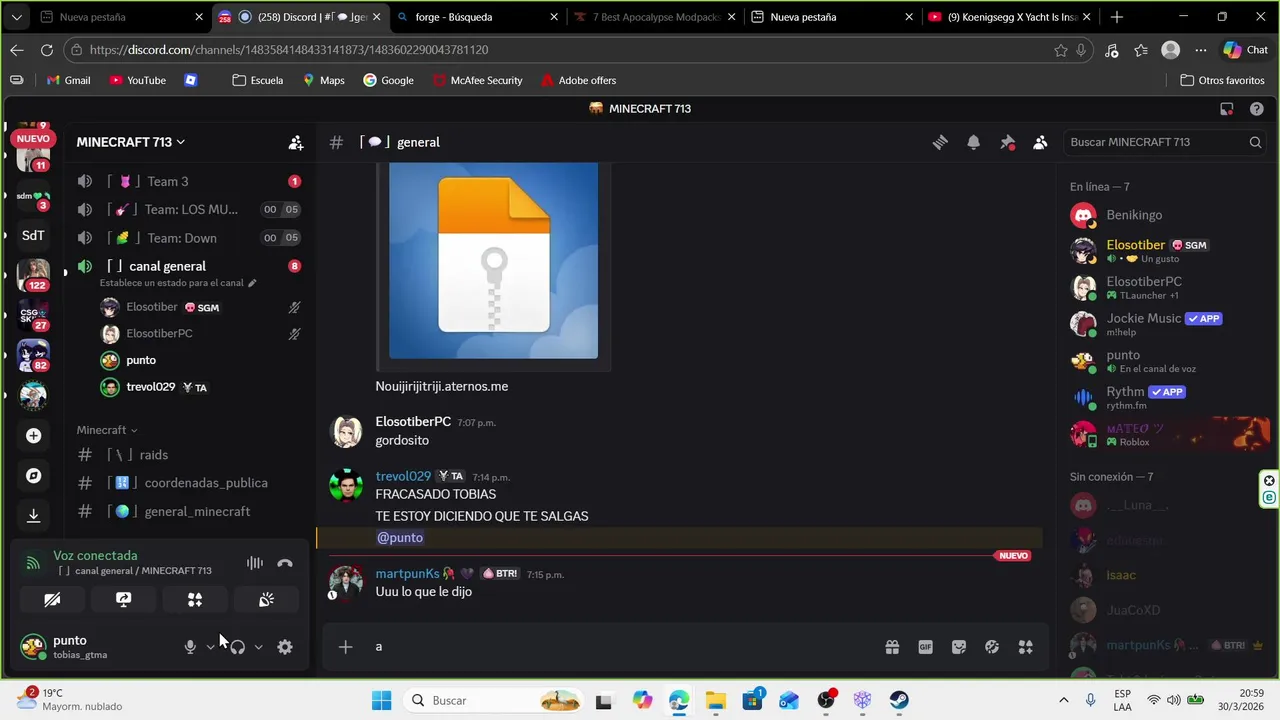This screenshot has width=1280, height=720.
Task: Open the soundboard in voice panel
Action: (266, 599)
